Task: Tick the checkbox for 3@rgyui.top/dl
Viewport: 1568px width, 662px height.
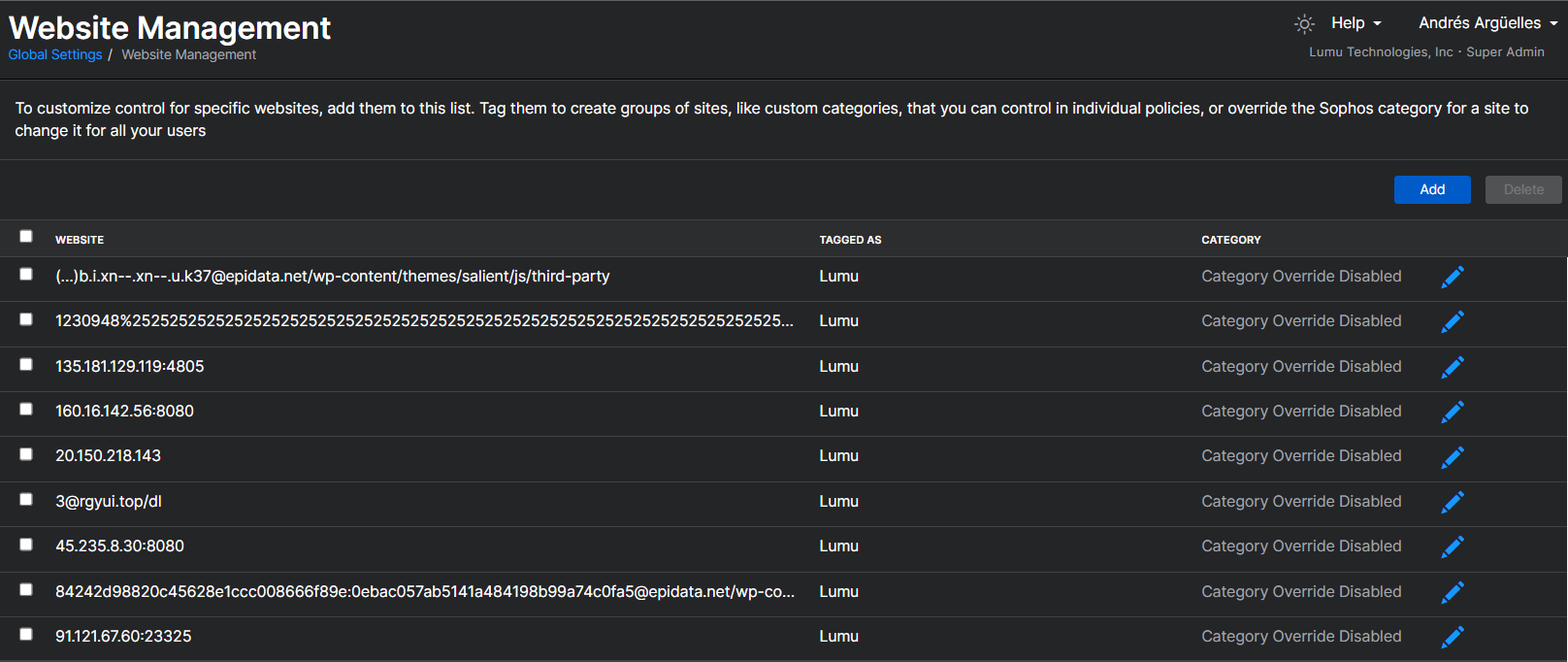Action: (x=26, y=500)
